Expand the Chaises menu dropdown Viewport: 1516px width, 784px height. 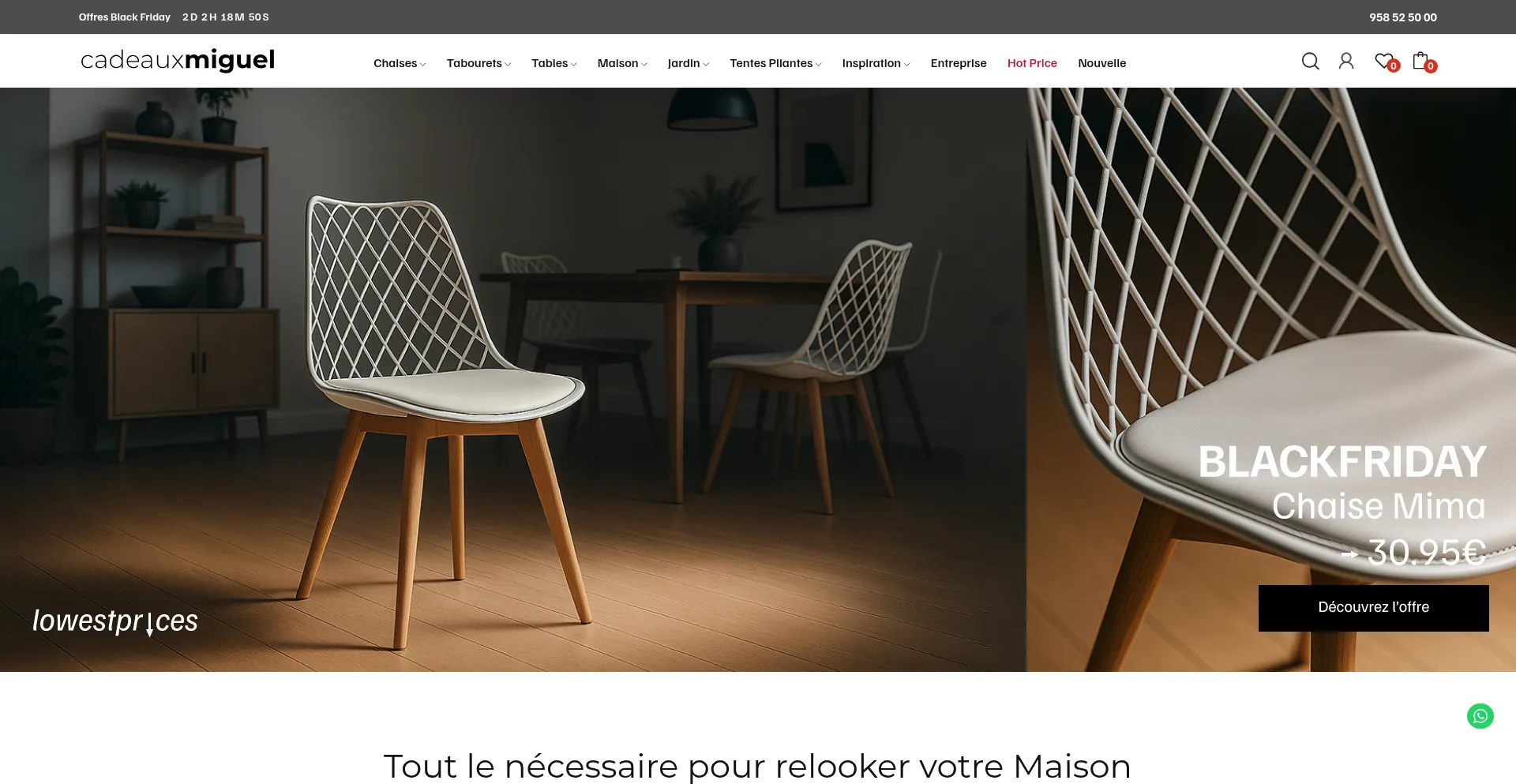point(400,63)
